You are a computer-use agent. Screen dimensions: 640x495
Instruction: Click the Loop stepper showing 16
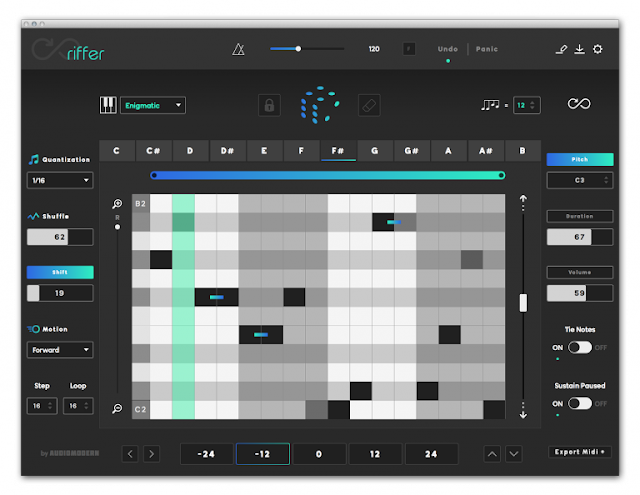pyautogui.click(x=78, y=406)
